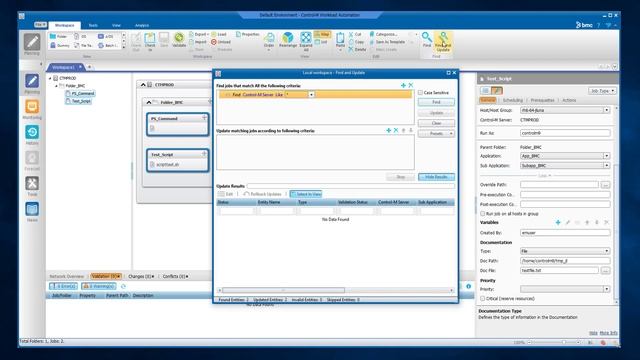Enable the Case Sensitive checkbox
Image resolution: width=640 pixels, height=360 pixels.
(420, 93)
